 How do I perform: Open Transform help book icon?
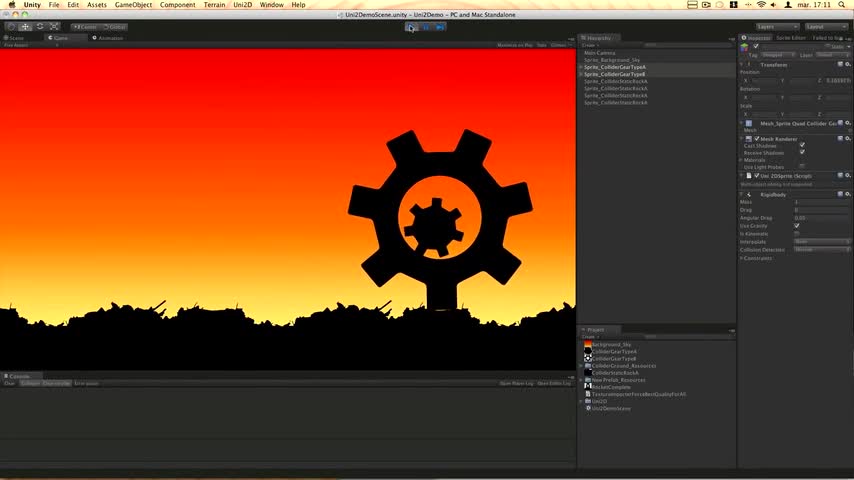pos(840,65)
